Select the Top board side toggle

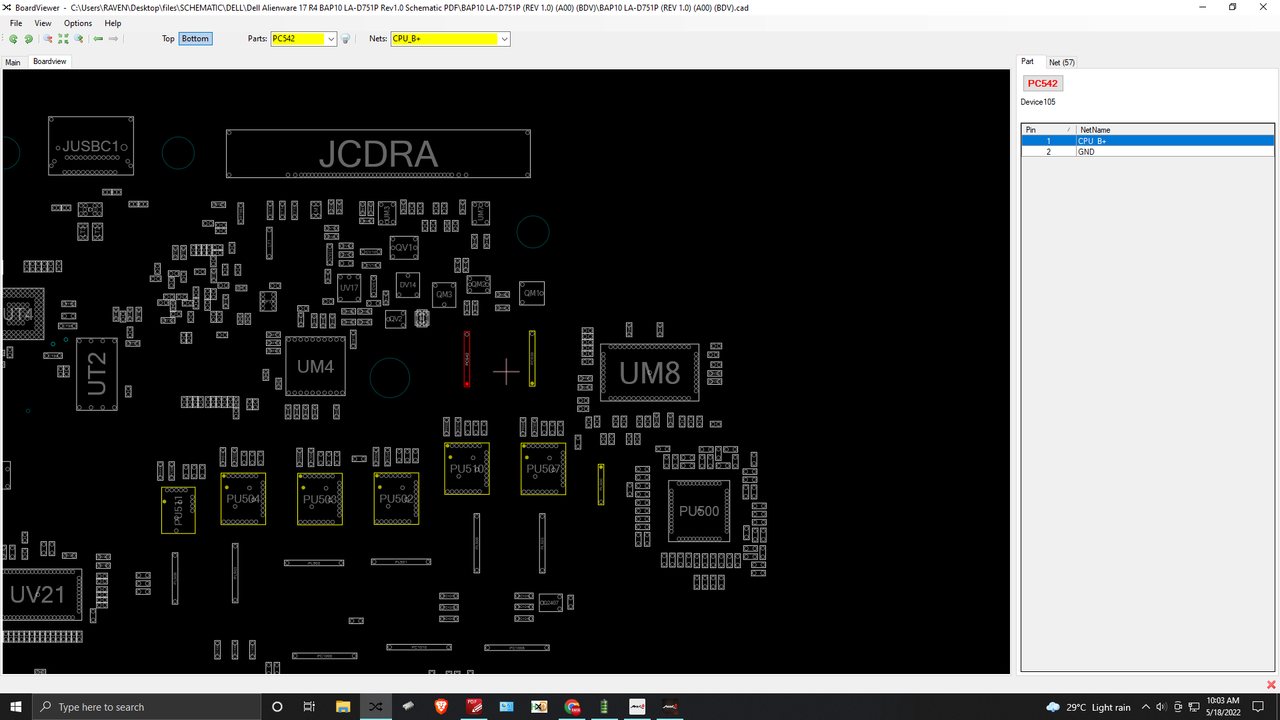point(168,39)
